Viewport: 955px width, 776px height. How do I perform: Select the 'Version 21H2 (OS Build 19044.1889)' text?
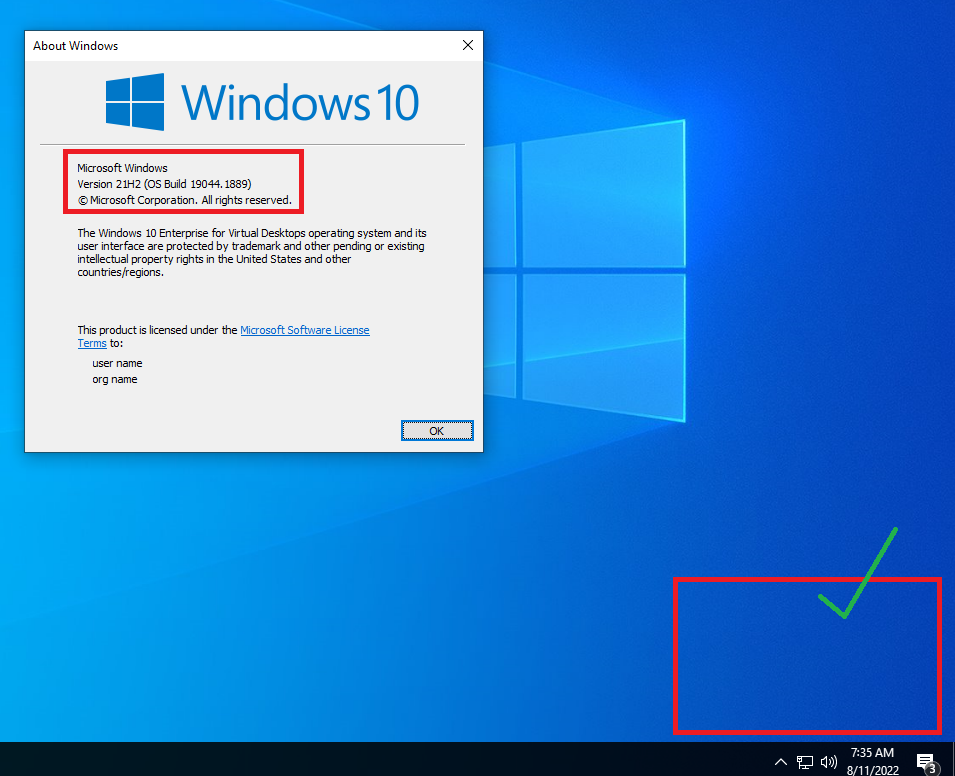point(164,184)
